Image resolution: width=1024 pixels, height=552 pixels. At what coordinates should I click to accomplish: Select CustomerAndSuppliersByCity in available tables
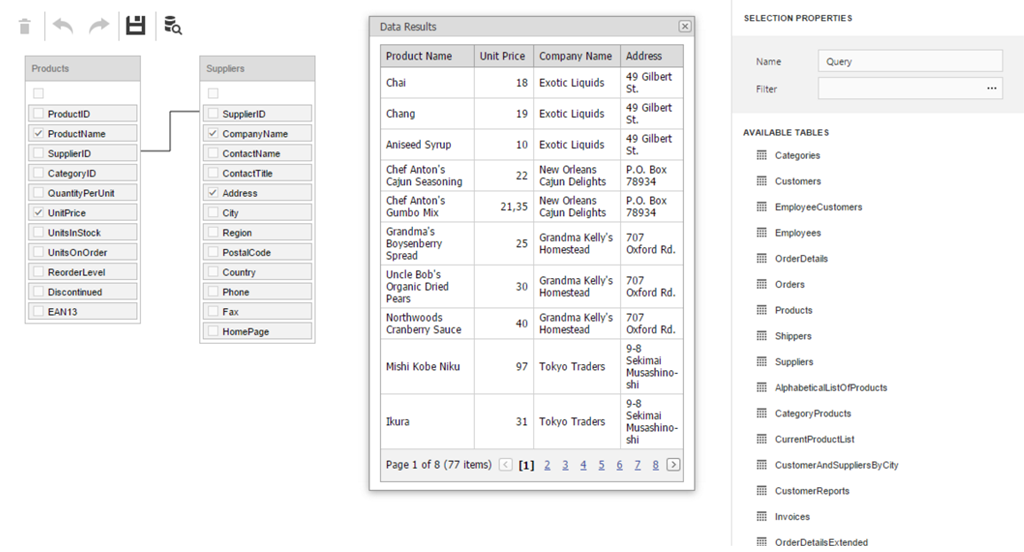point(836,465)
